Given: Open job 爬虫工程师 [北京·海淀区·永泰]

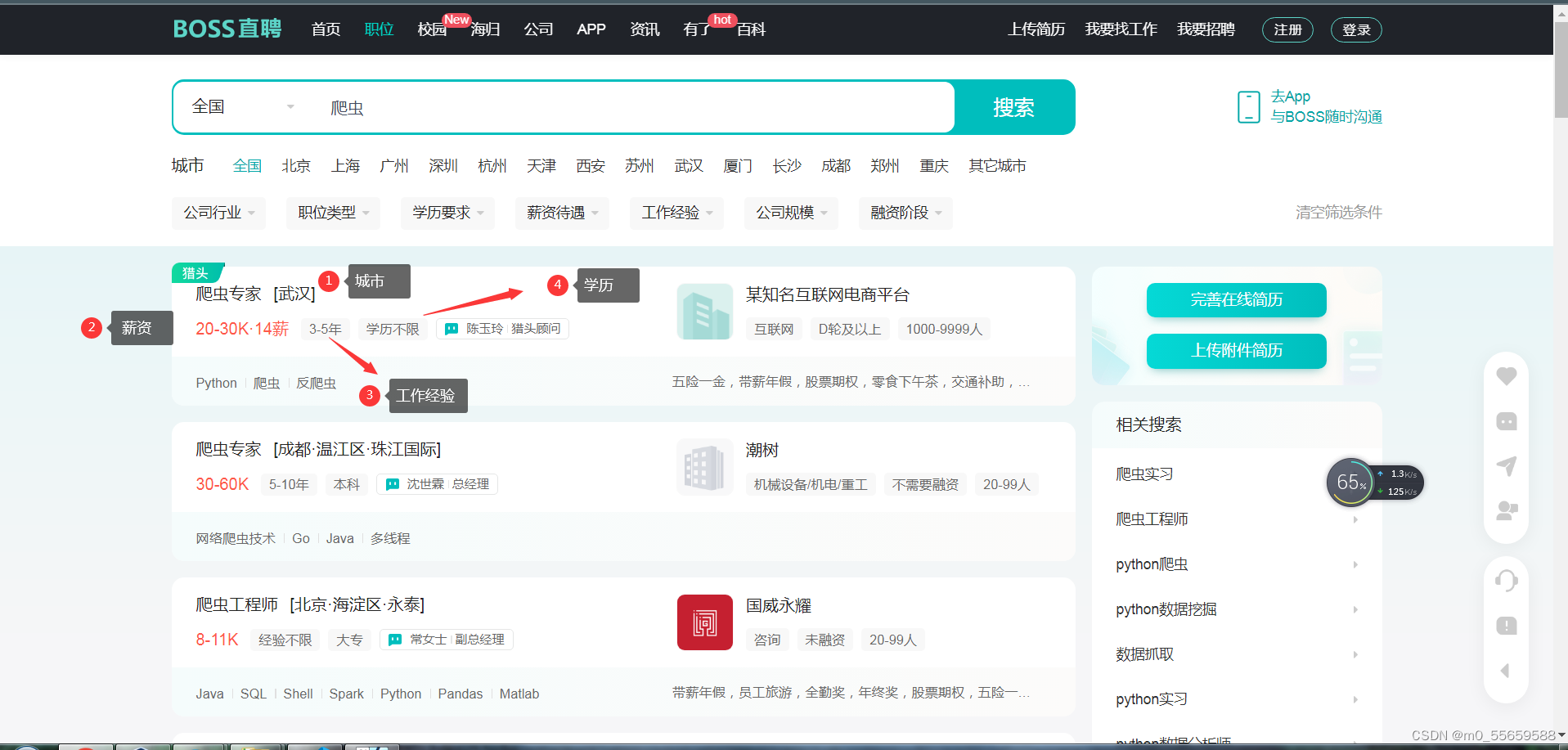Looking at the screenshot, I should click(310, 604).
